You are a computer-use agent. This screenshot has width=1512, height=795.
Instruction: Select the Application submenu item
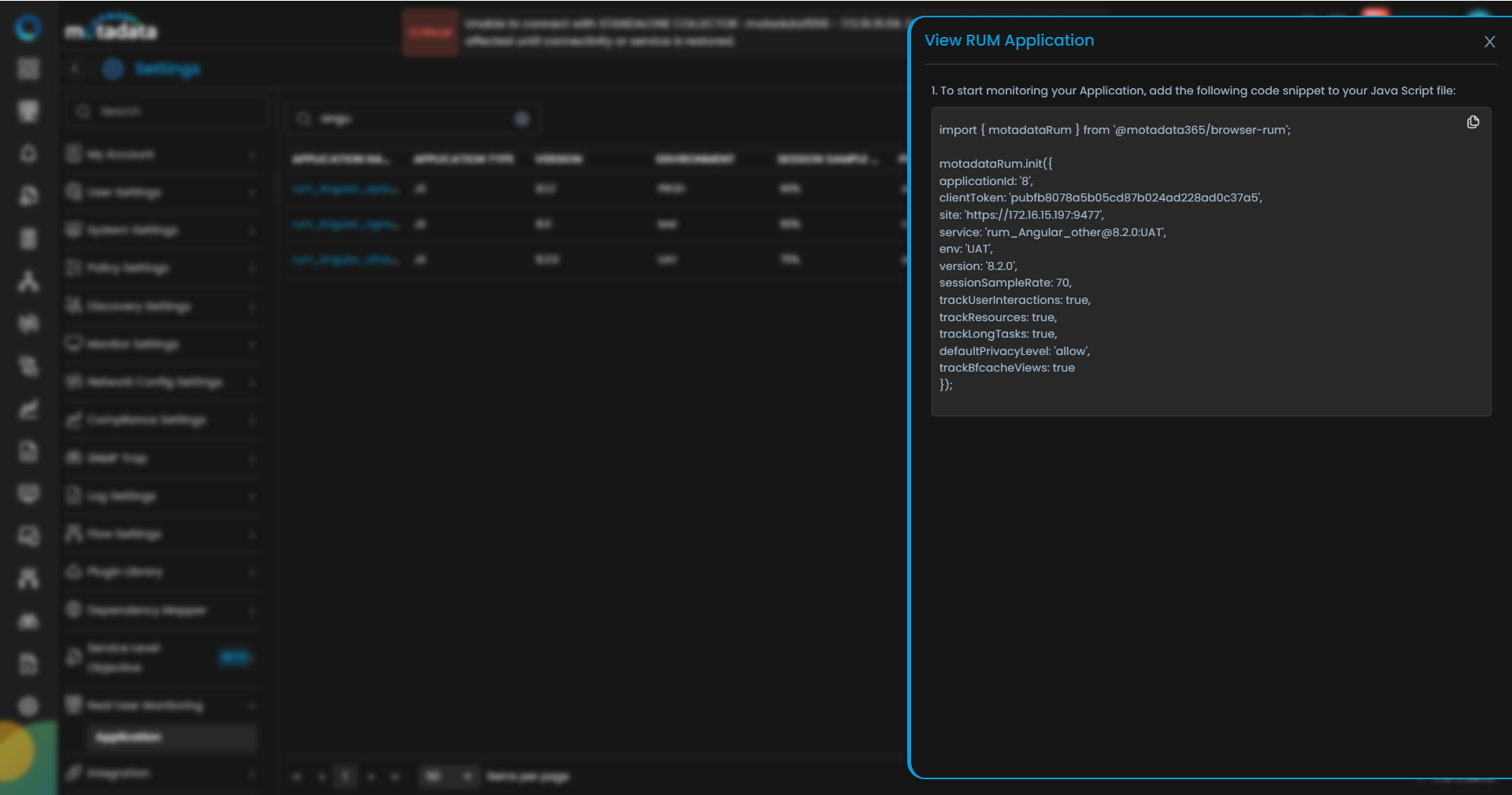[129, 738]
